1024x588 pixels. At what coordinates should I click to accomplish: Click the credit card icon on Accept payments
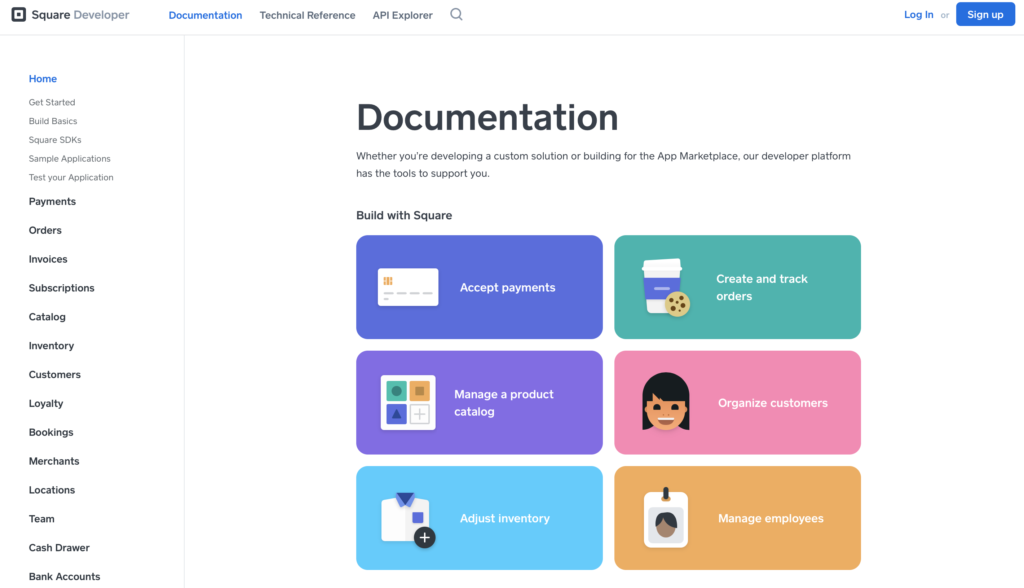[x=408, y=287]
